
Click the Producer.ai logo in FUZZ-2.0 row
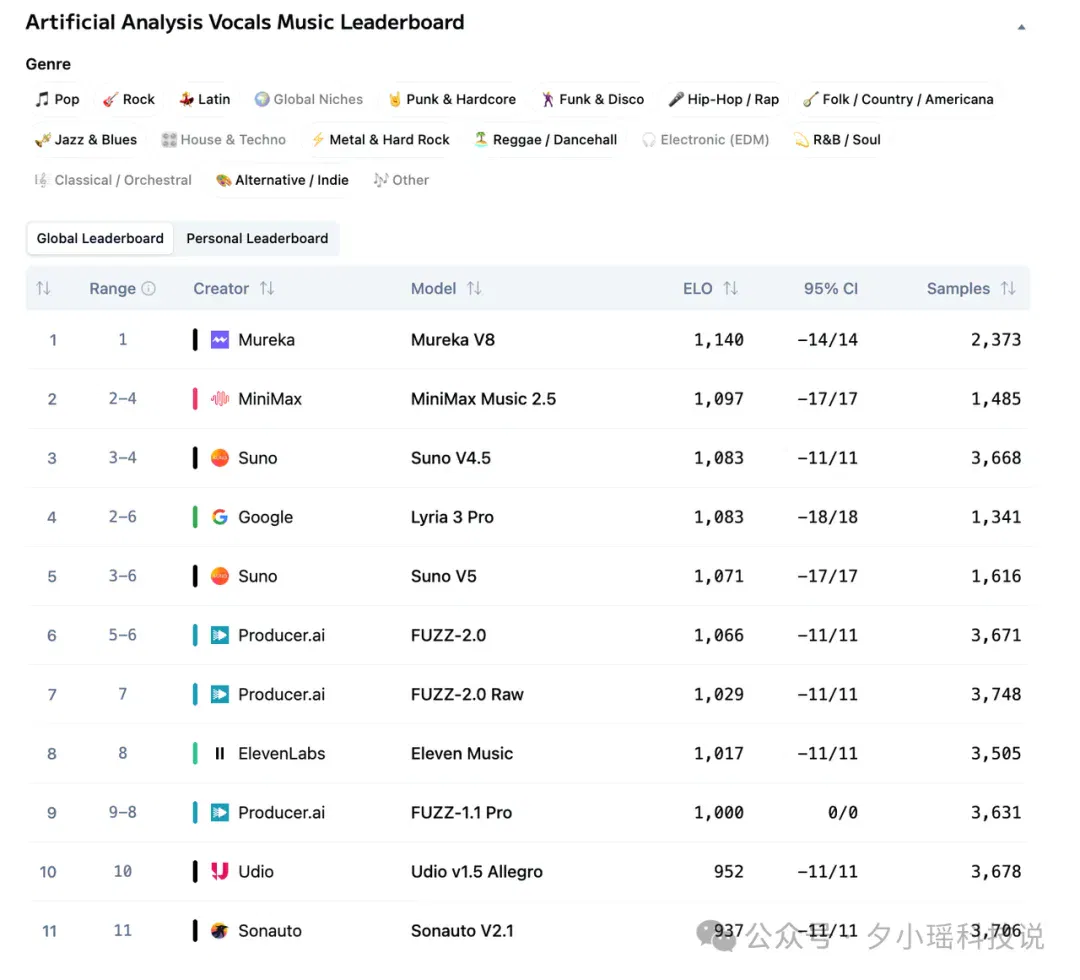220,635
